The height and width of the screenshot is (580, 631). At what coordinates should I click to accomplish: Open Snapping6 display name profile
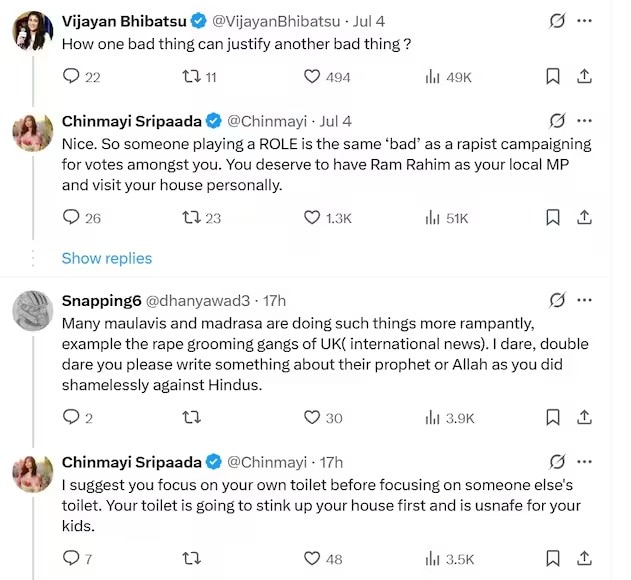pos(101,301)
